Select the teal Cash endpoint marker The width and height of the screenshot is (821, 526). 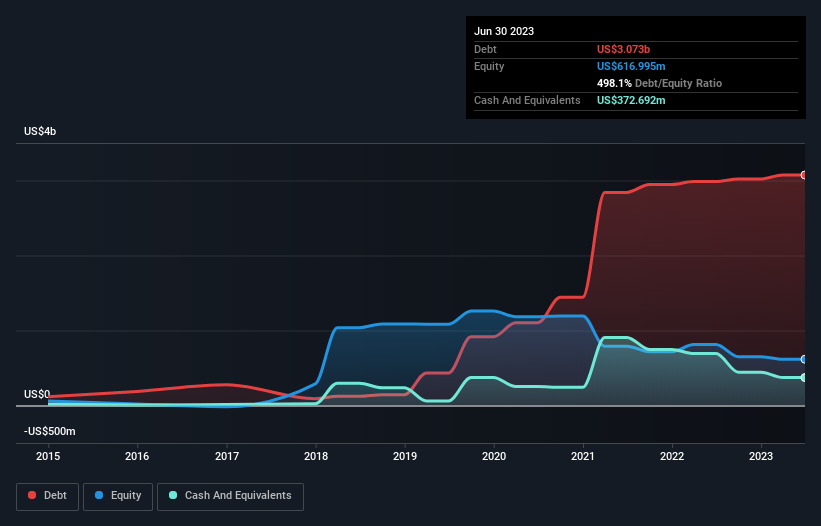point(804,378)
